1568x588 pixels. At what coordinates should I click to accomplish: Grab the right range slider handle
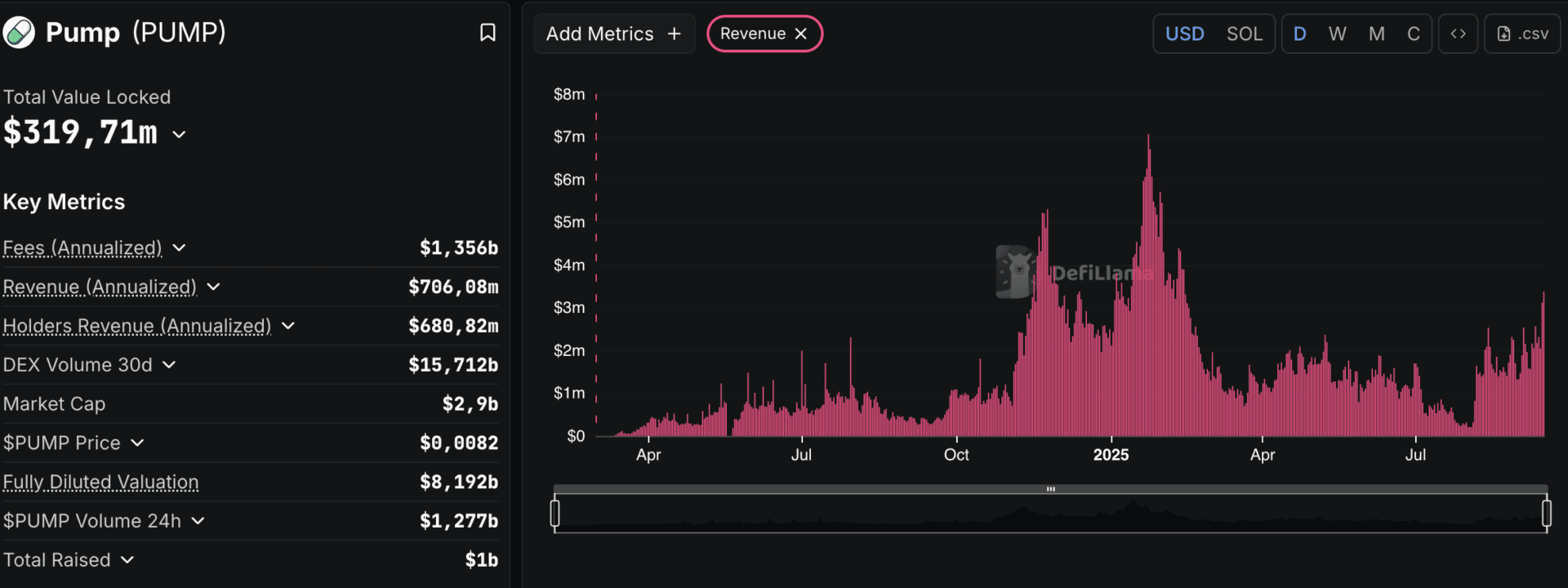click(x=1546, y=513)
